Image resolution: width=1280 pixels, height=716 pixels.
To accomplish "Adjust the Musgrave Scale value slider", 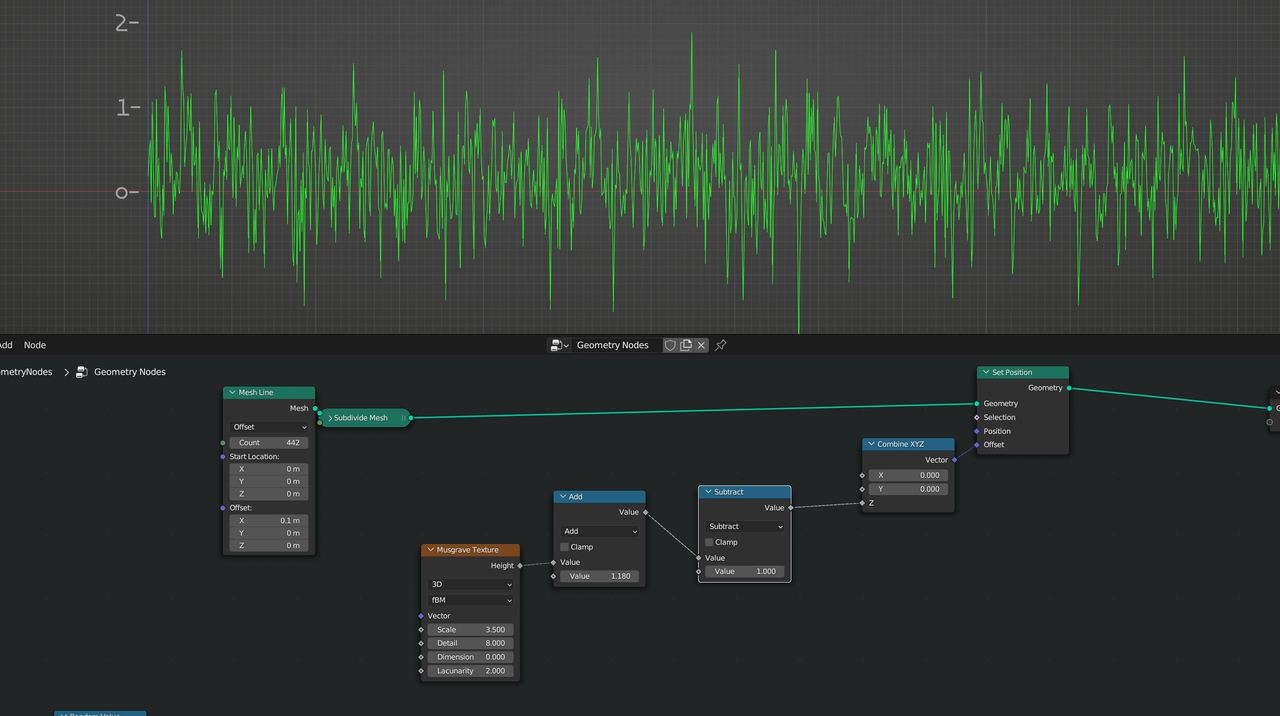I will [x=470, y=630].
